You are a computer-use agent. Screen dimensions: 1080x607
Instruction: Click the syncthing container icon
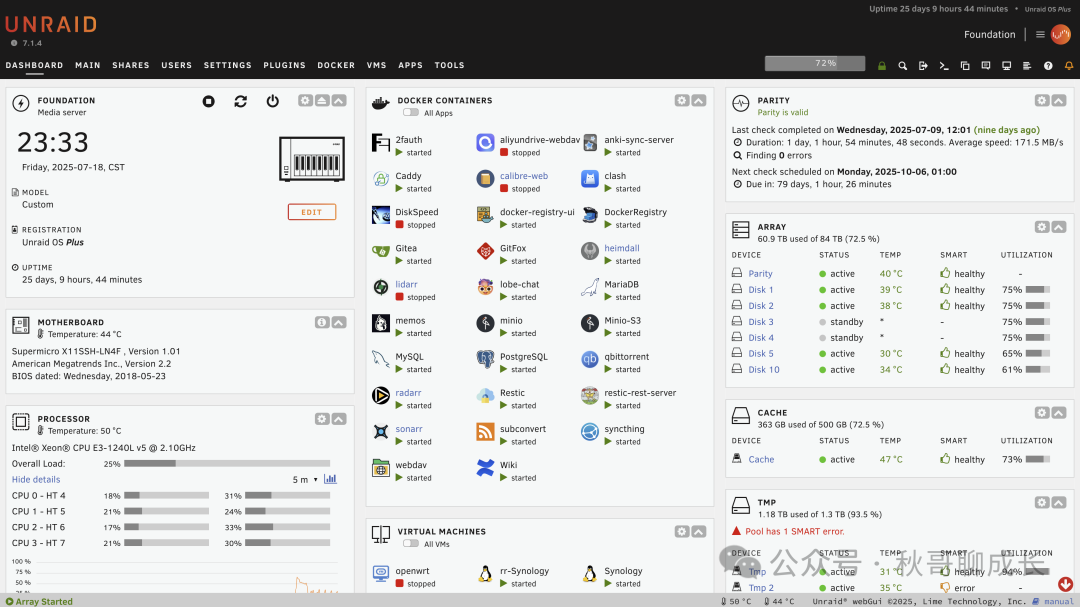pyautogui.click(x=590, y=431)
